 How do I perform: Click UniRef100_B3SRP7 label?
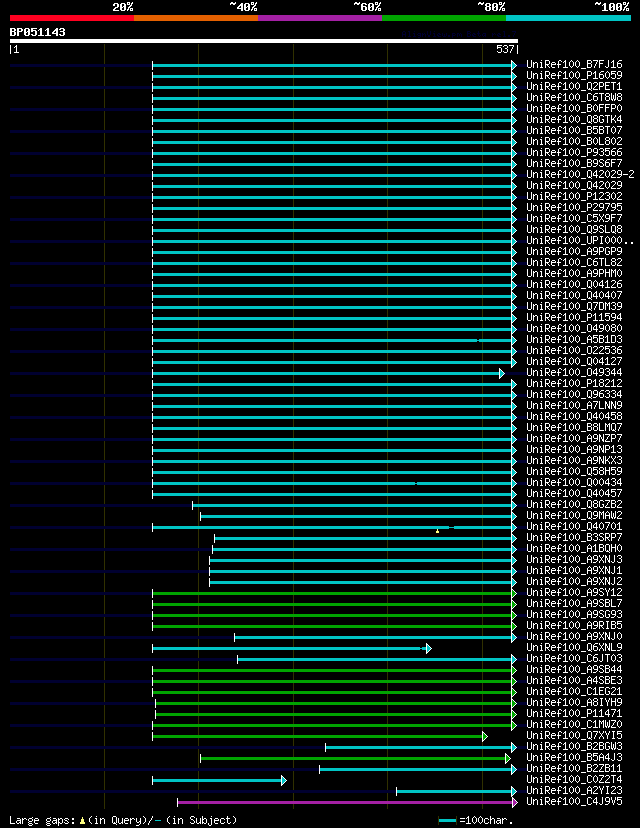pyautogui.click(x=574, y=538)
